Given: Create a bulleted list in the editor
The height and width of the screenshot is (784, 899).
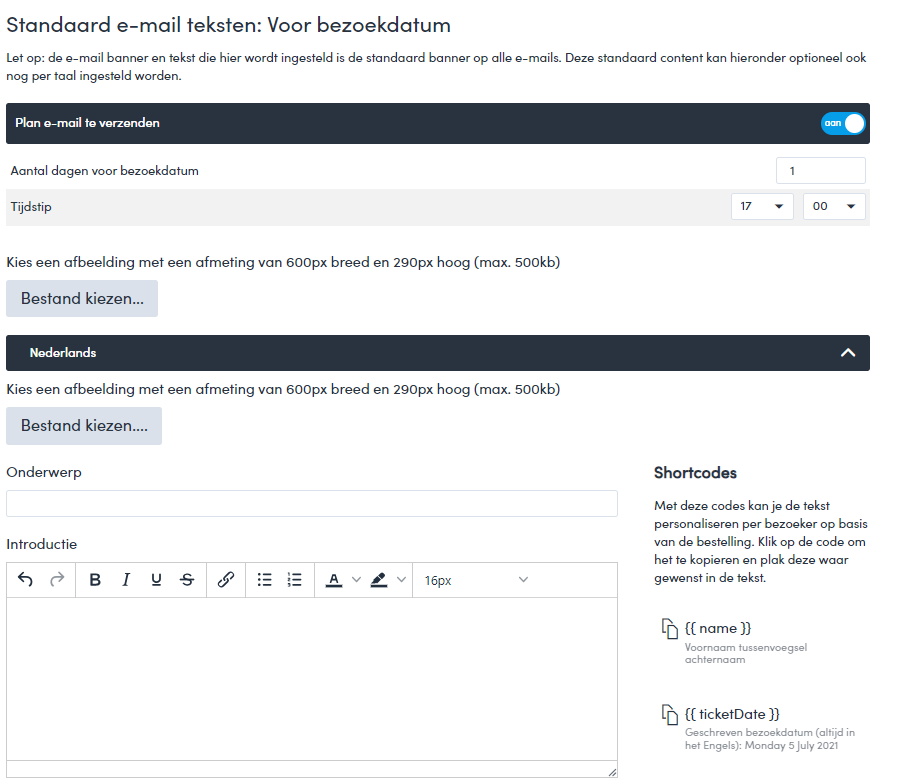Looking at the screenshot, I should click(x=265, y=580).
